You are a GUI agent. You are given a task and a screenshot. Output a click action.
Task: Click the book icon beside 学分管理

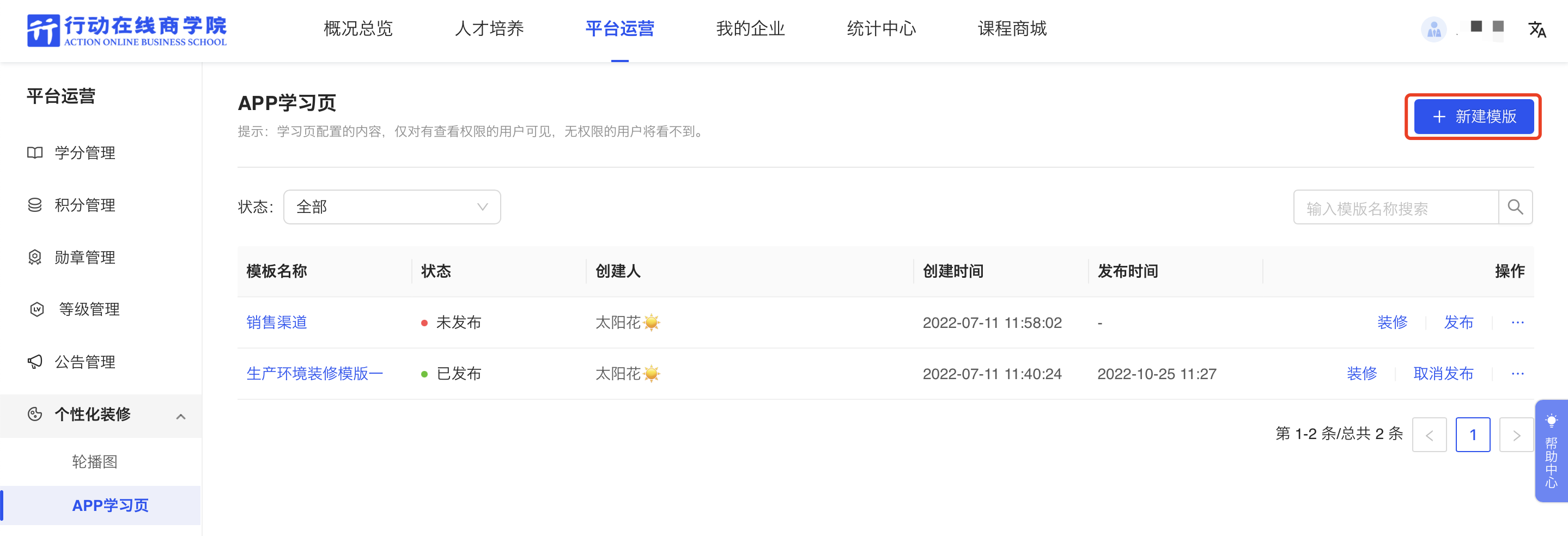35,153
